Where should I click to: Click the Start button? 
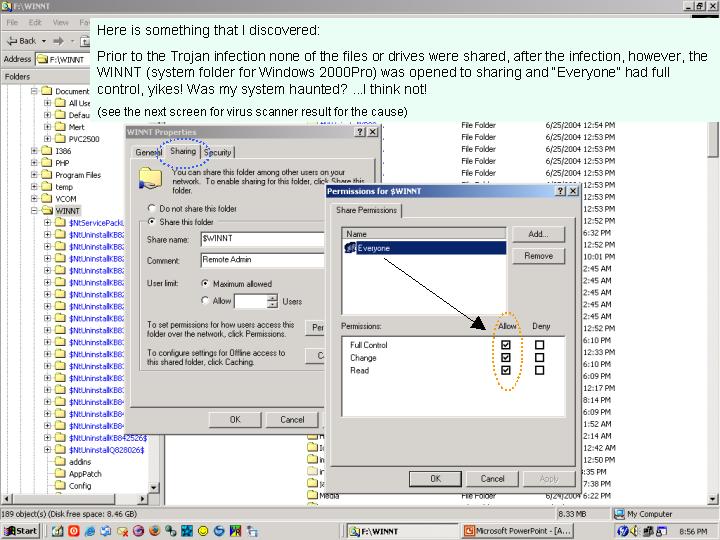point(21,531)
